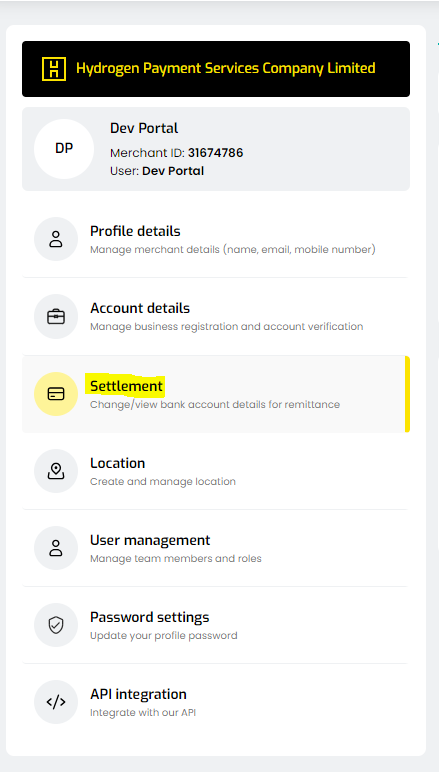Open the Profile details menu item
The height and width of the screenshot is (772, 439).
coord(216,239)
